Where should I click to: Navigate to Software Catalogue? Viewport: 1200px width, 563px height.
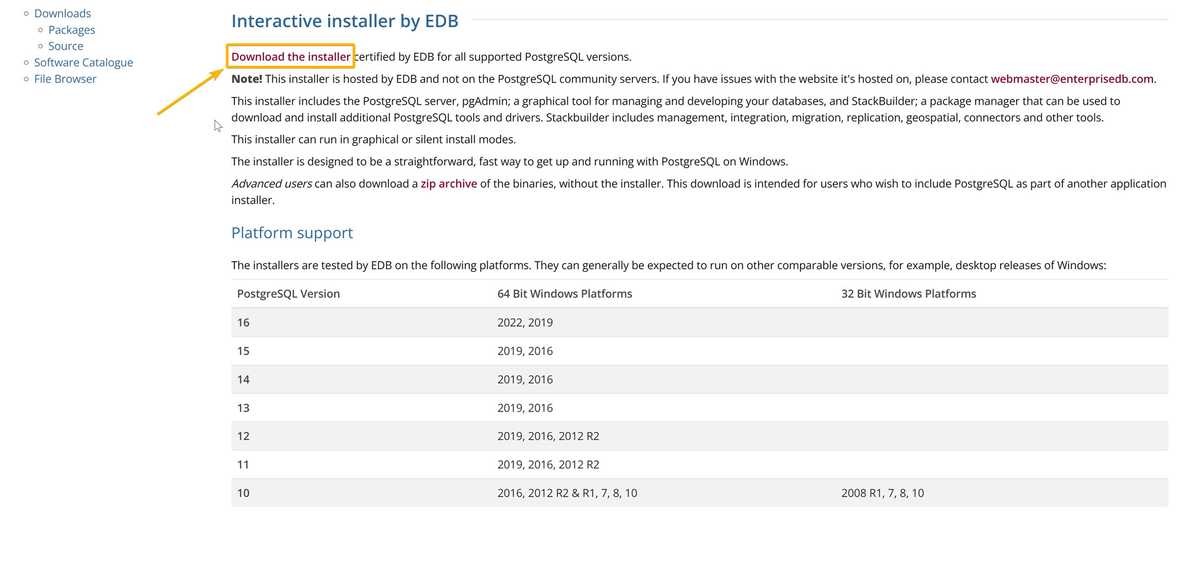83,62
